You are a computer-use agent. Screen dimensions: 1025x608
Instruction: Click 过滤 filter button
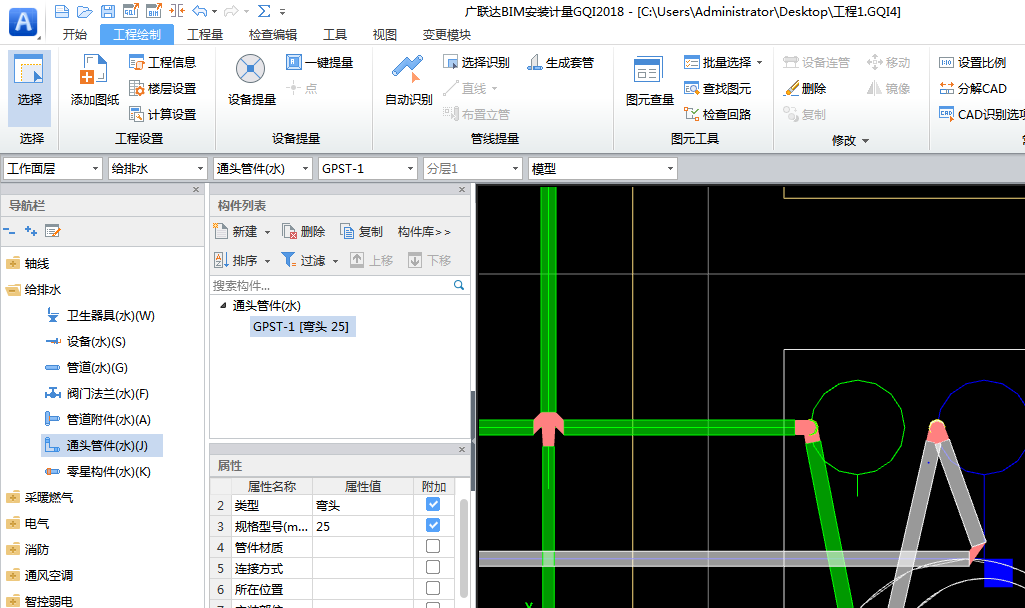point(304,260)
